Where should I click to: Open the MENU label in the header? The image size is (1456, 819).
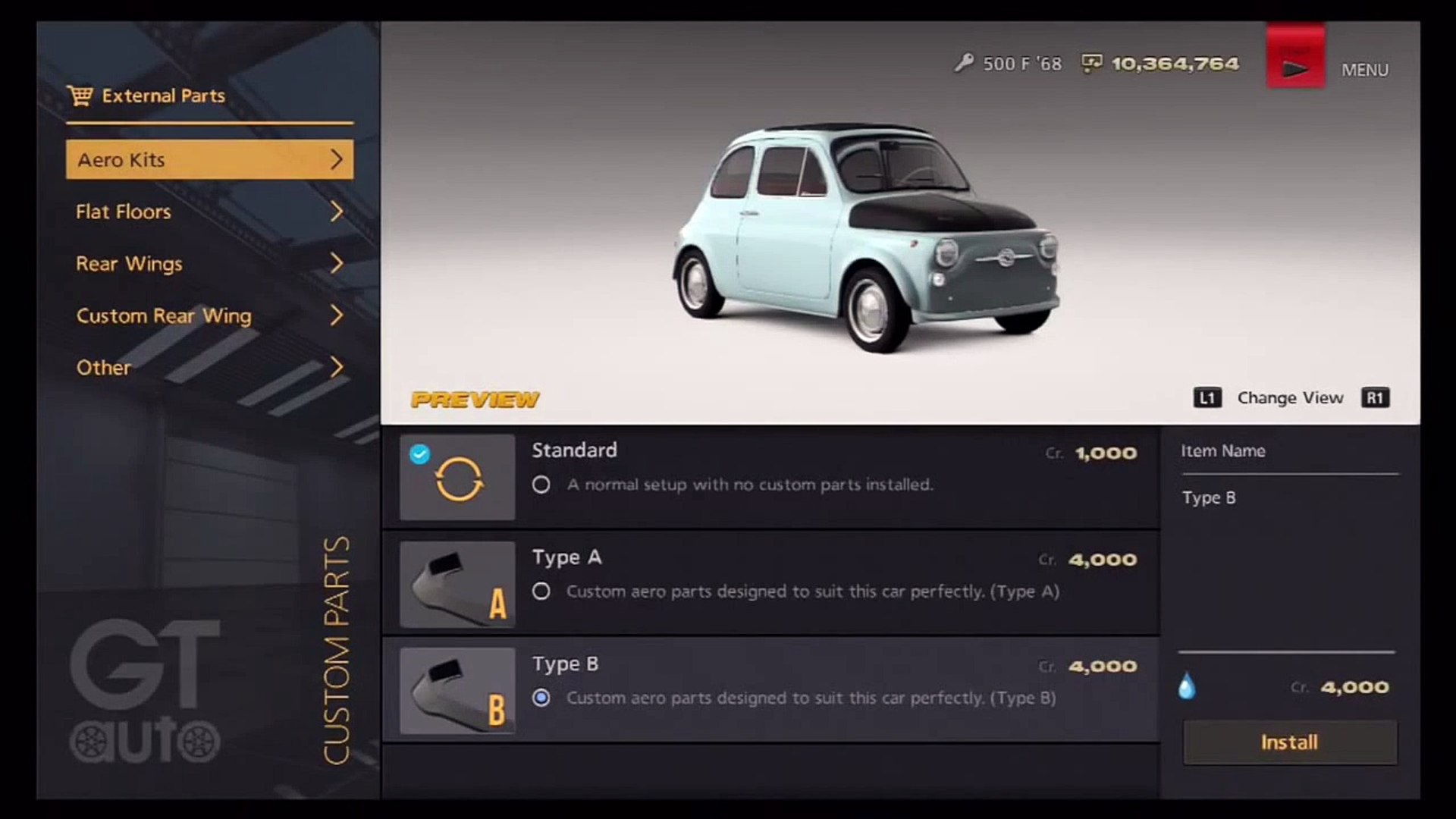point(1365,70)
